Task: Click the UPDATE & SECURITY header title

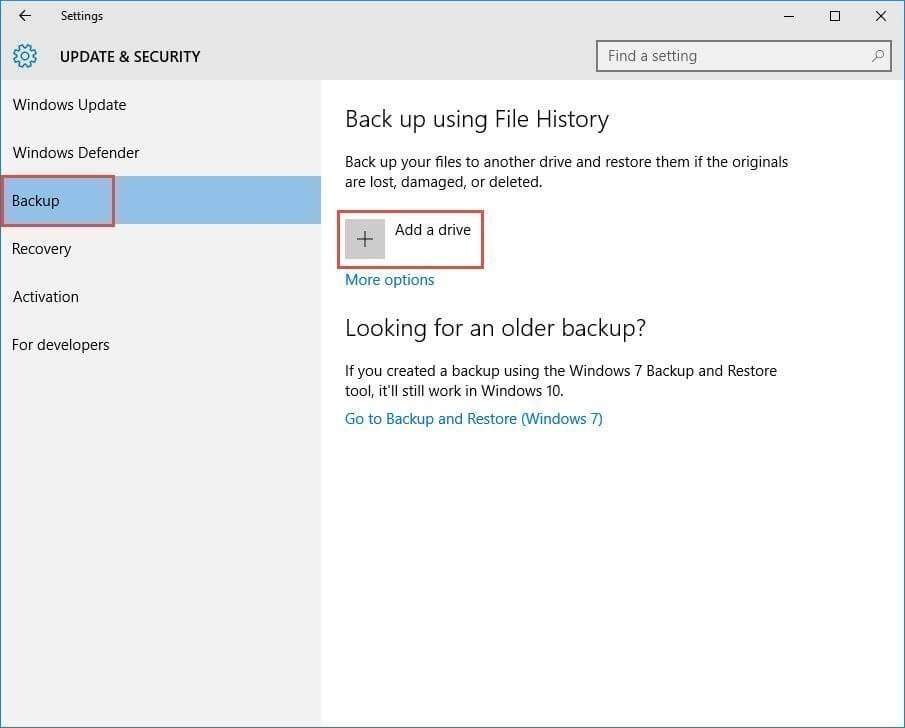Action: 130,57
